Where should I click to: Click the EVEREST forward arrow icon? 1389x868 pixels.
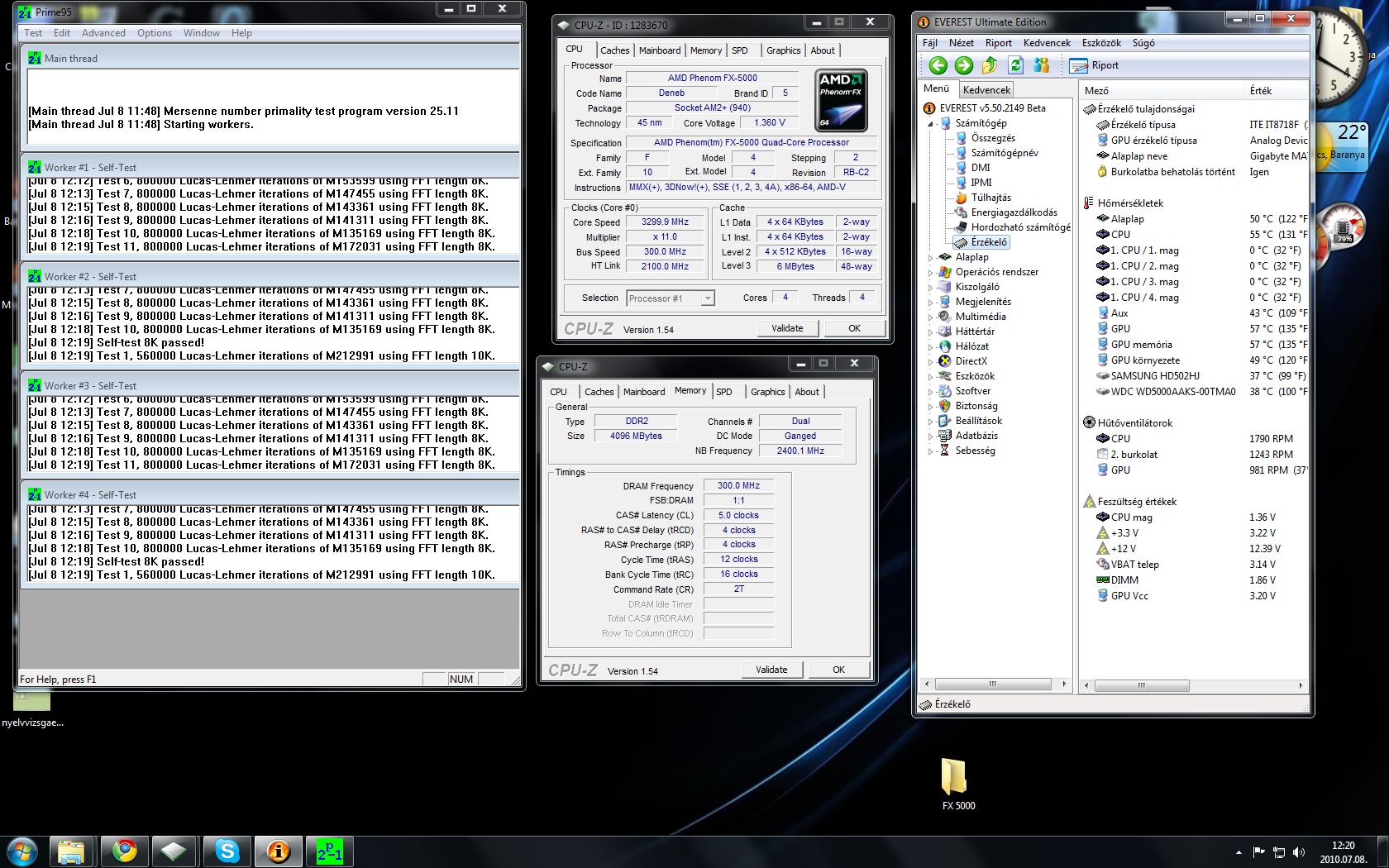click(x=964, y=65)
